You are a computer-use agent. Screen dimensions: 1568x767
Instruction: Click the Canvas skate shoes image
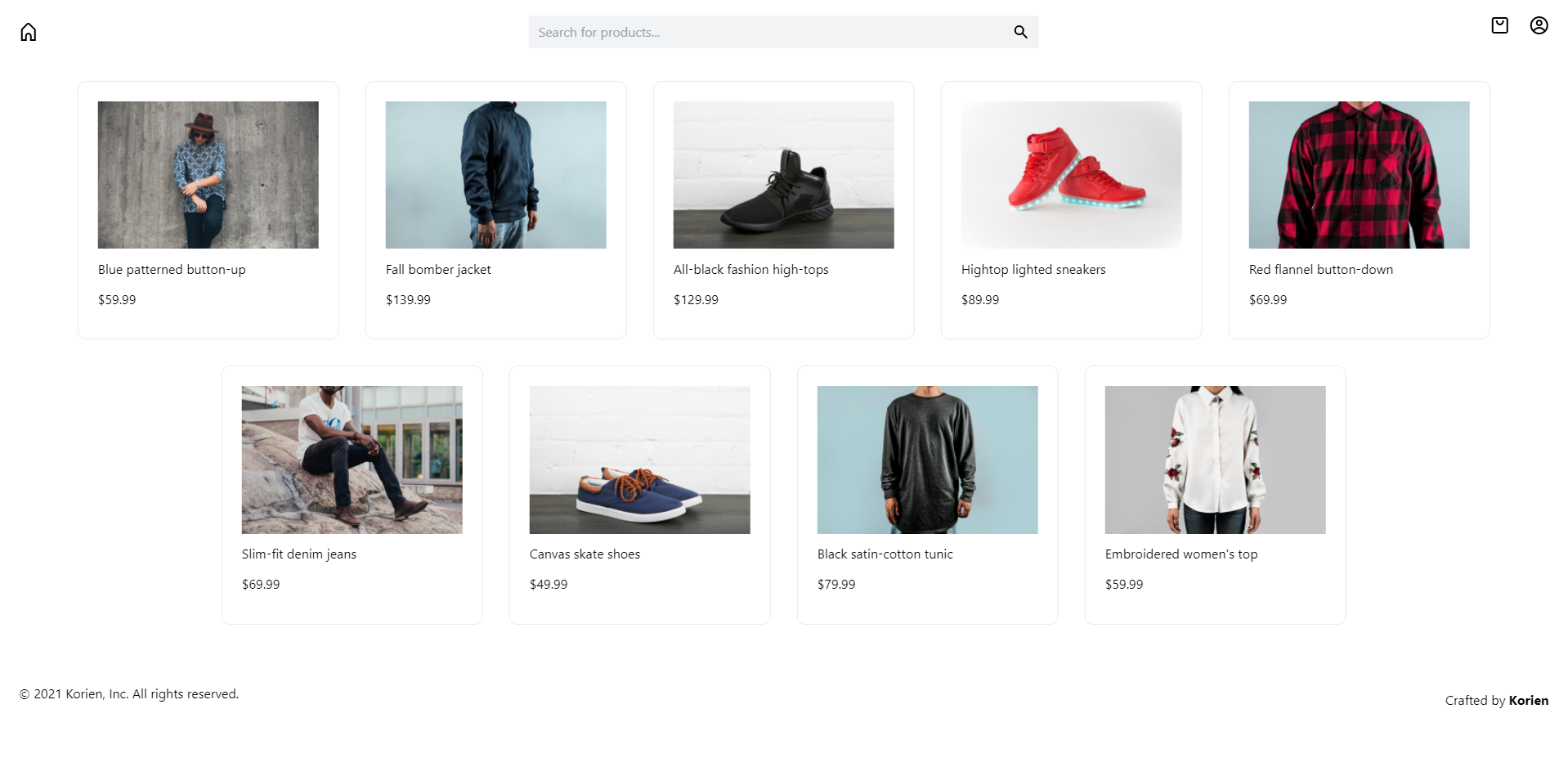click(x=639, y=459)
